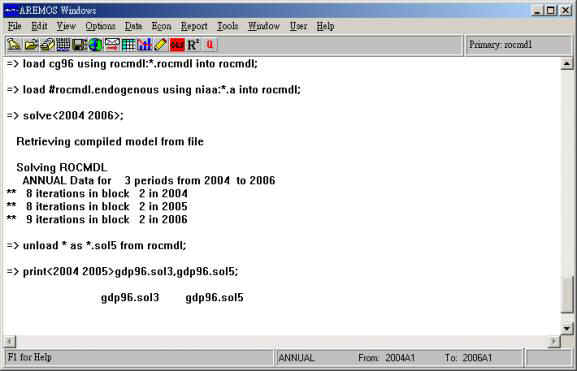Open the Options menu

tap(100, 26)
